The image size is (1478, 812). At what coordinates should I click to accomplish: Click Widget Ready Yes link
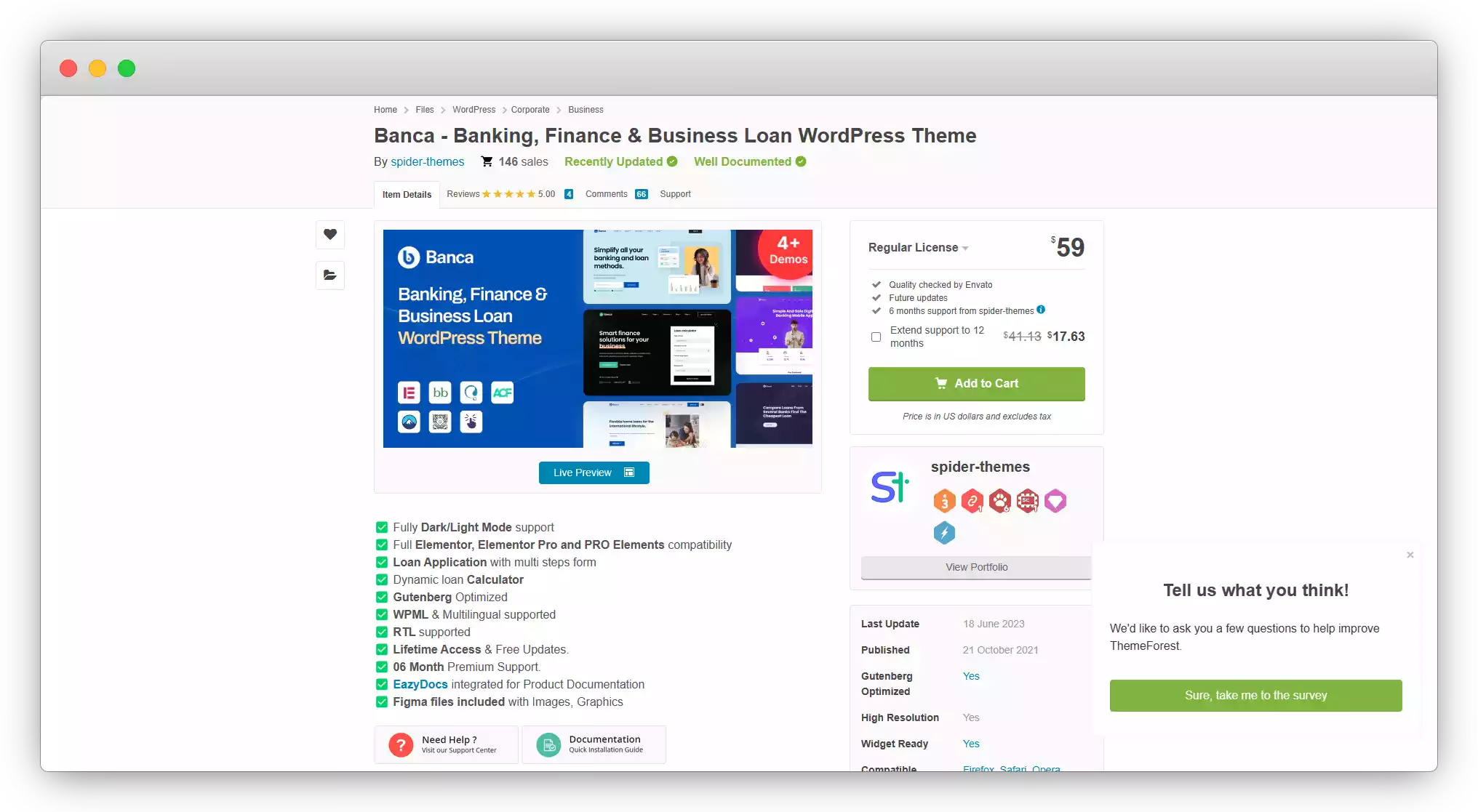pyautogui.click(x=971, y=744)
